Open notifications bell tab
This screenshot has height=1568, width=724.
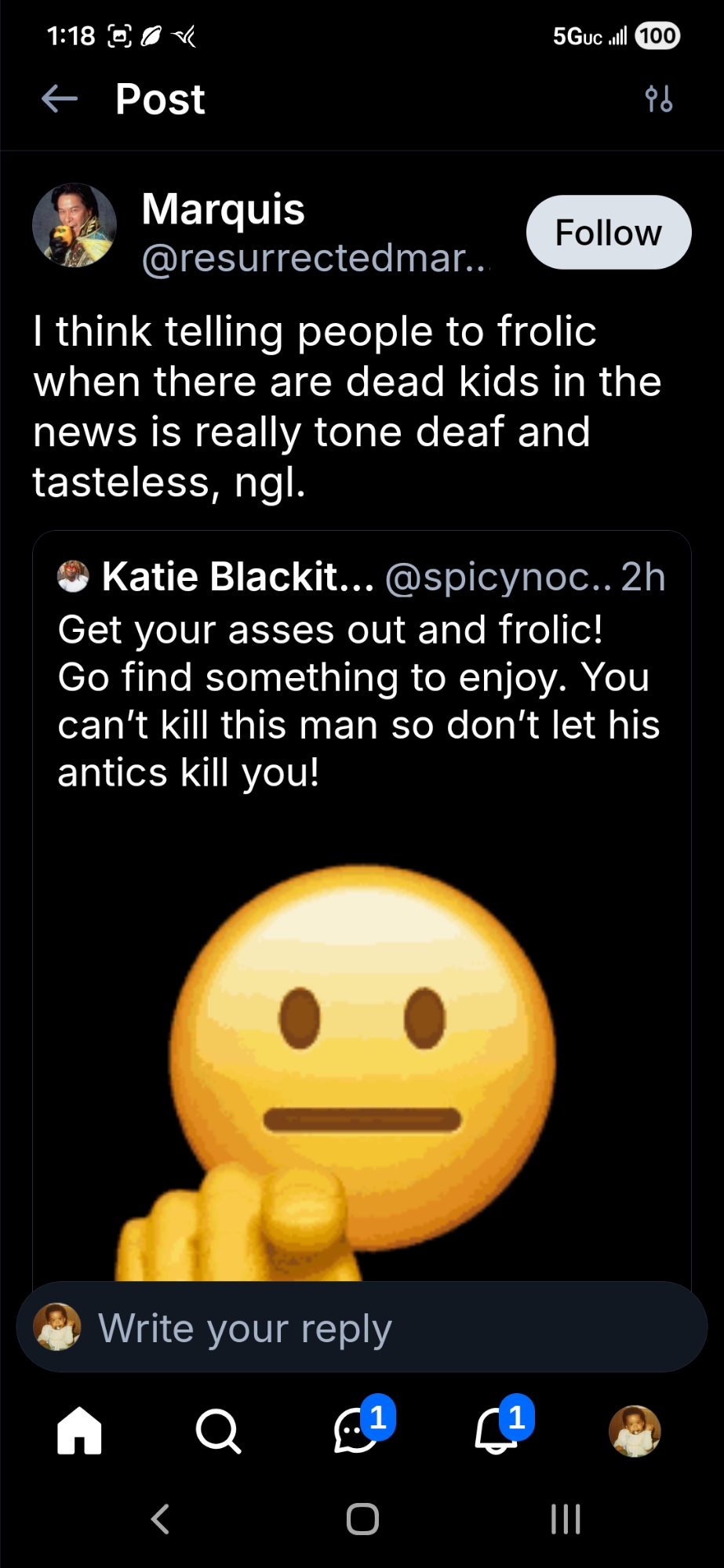(x=497, y=1431)
